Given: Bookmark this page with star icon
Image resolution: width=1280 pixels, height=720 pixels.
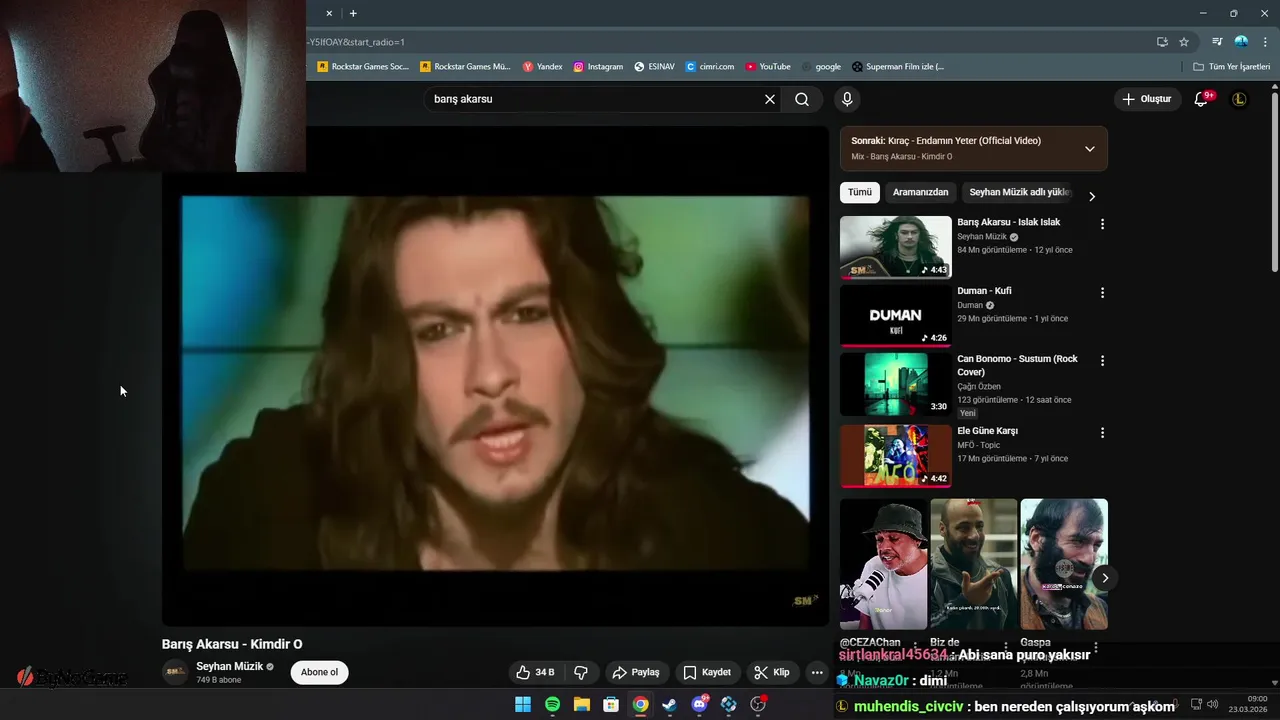Looking at the screenshot, I should 1184,42.
